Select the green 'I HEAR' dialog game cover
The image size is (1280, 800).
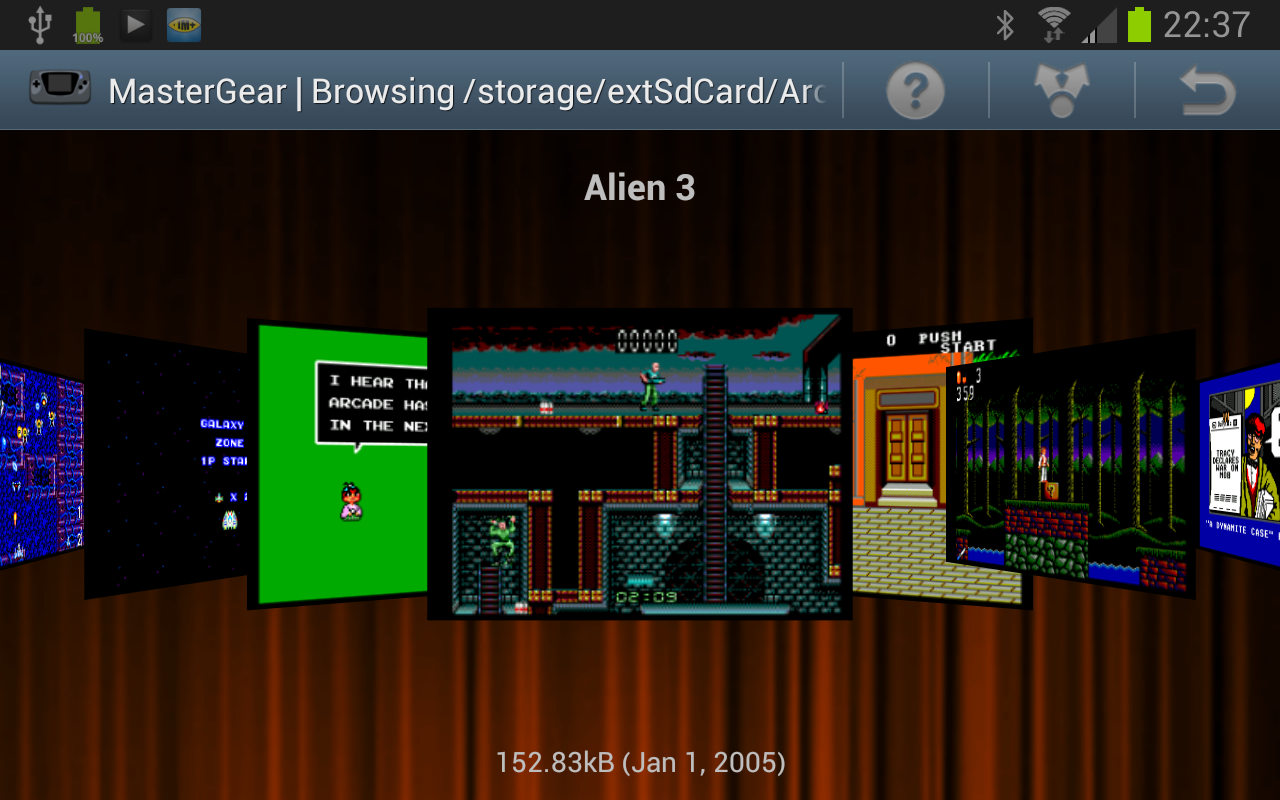tap(338, 465)
